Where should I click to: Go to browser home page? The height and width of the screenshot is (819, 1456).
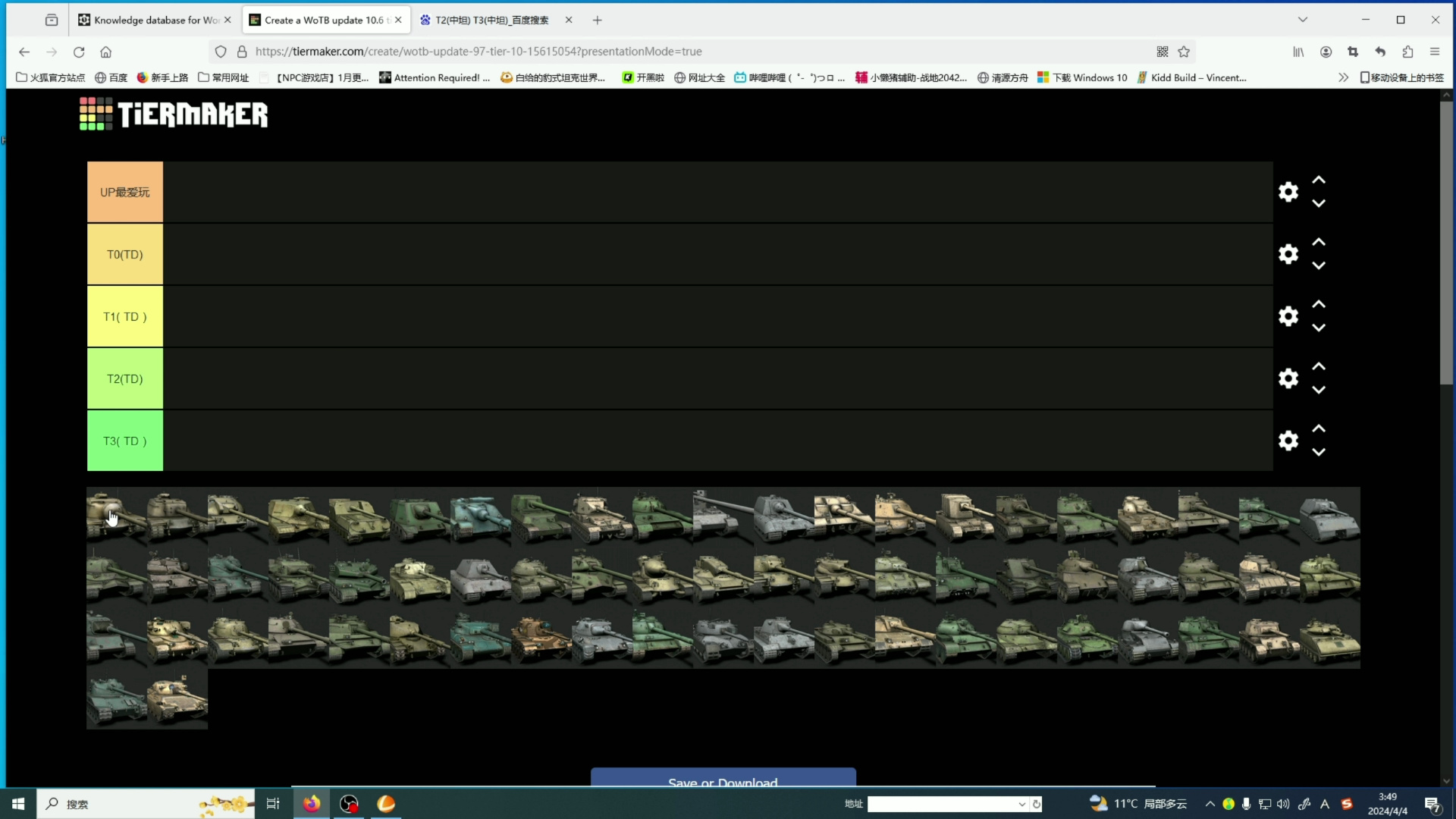point(106,52)
